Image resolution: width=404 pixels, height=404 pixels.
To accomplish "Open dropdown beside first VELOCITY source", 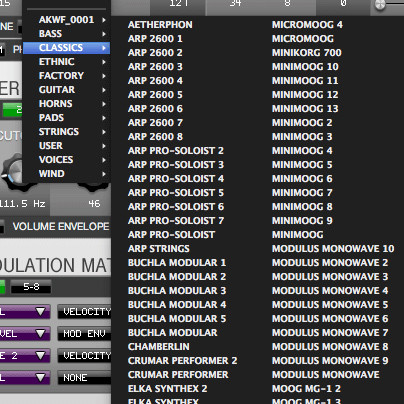I will (40, 312).
